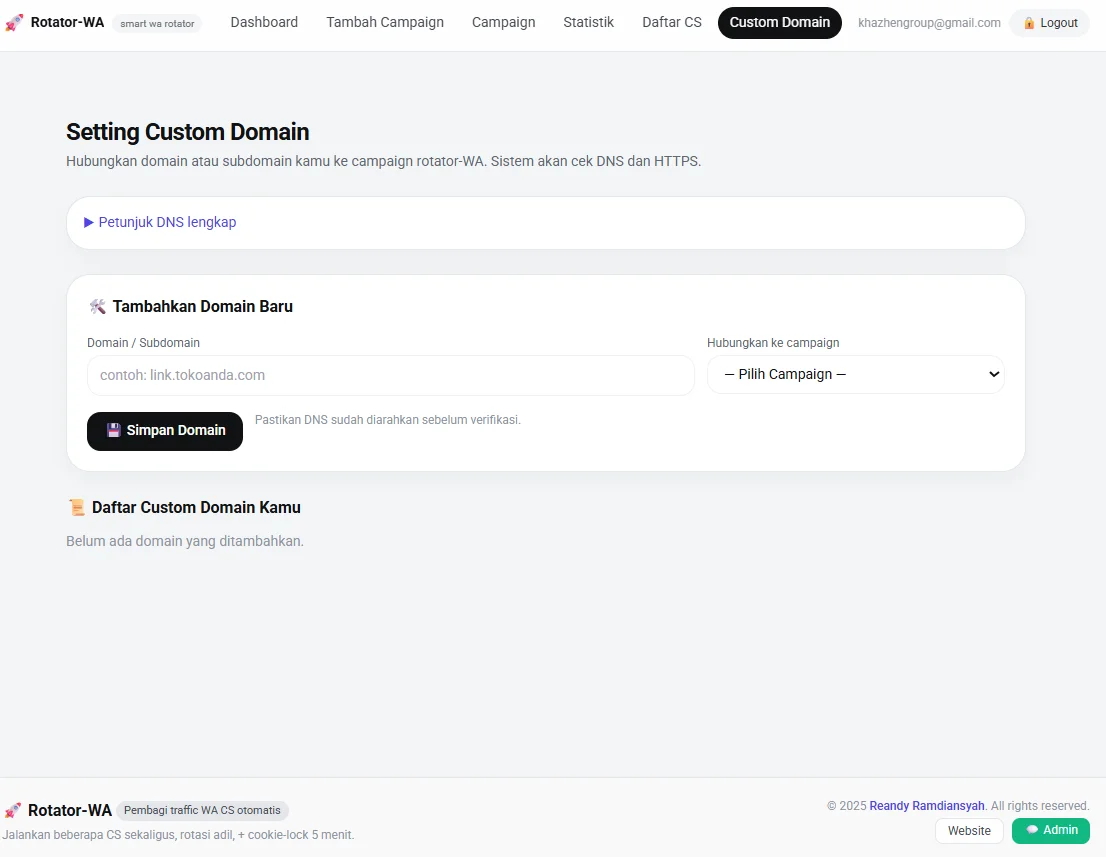Image resolution: width=1106 pixels, height=857 pixels.
Task: Open the Dashboard menu item
Action: (x=264, y=22)
